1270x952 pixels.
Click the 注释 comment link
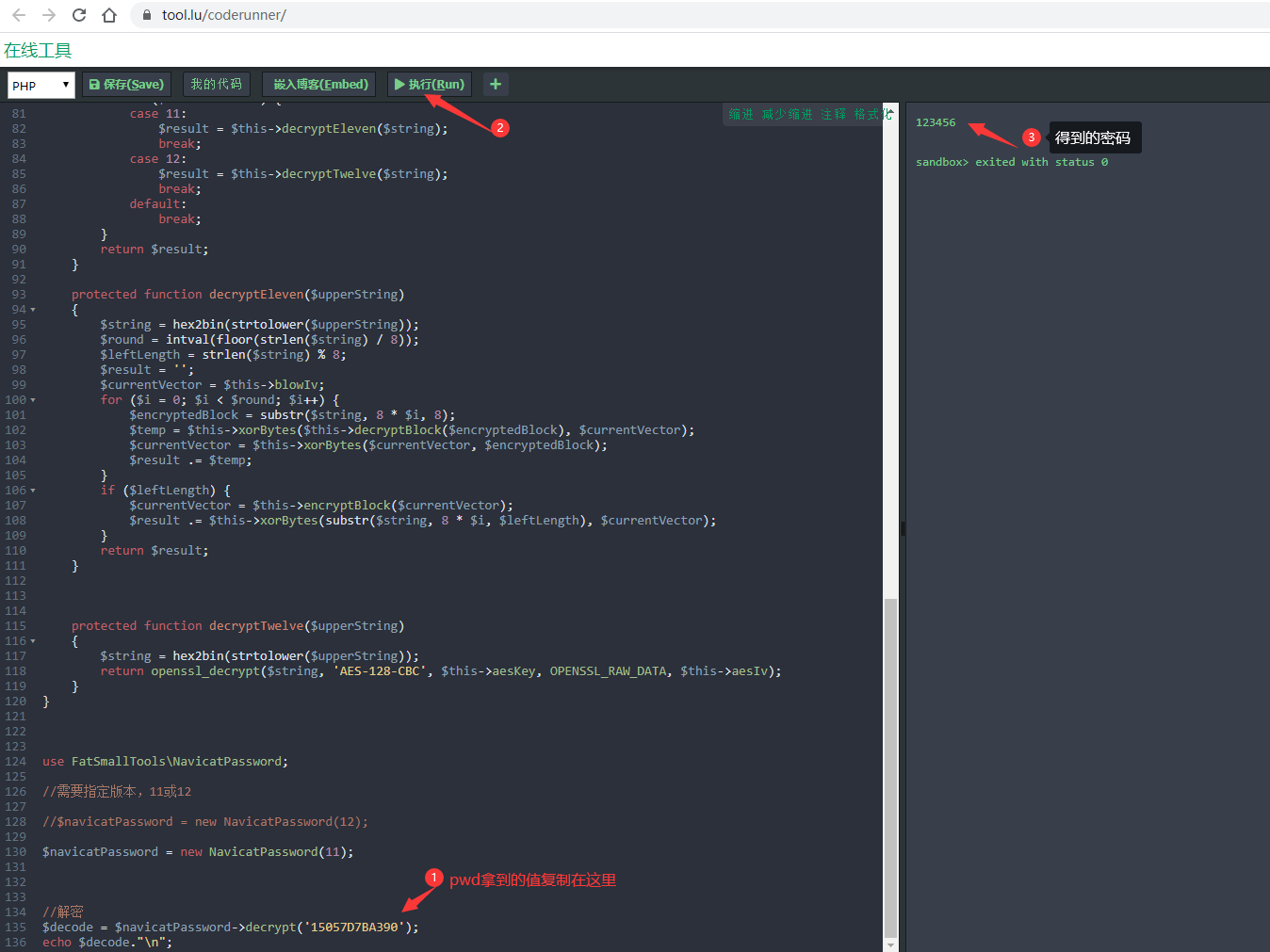[x=833, y=114]
